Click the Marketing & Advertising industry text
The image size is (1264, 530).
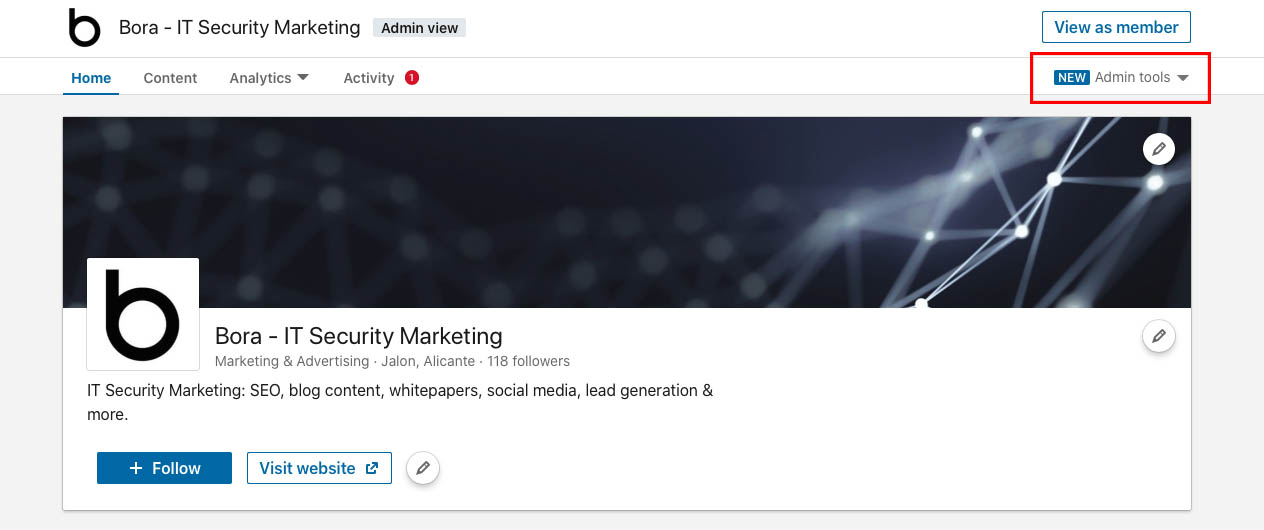click(x=292, y=361)
